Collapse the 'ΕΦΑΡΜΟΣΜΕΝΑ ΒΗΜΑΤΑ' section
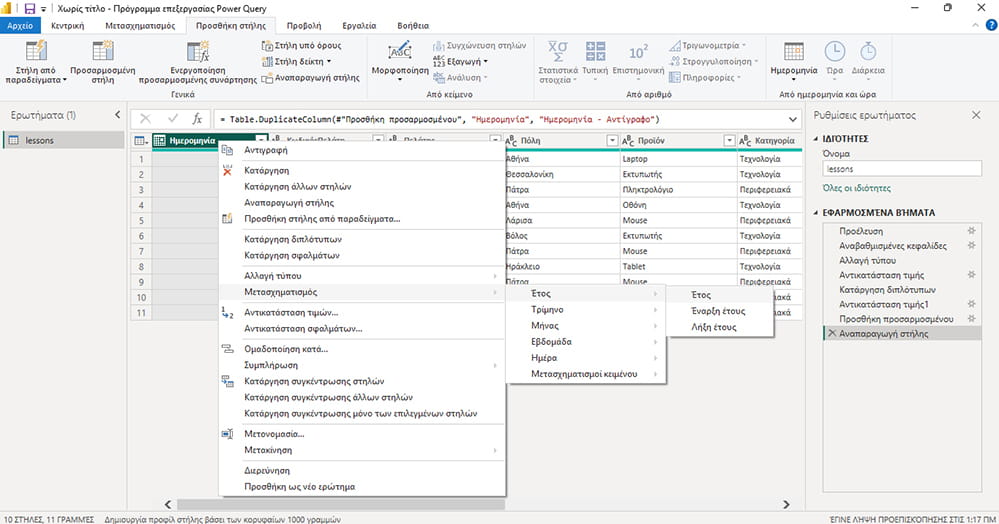This screenshot has height=524, width=999. click(816, 212)
